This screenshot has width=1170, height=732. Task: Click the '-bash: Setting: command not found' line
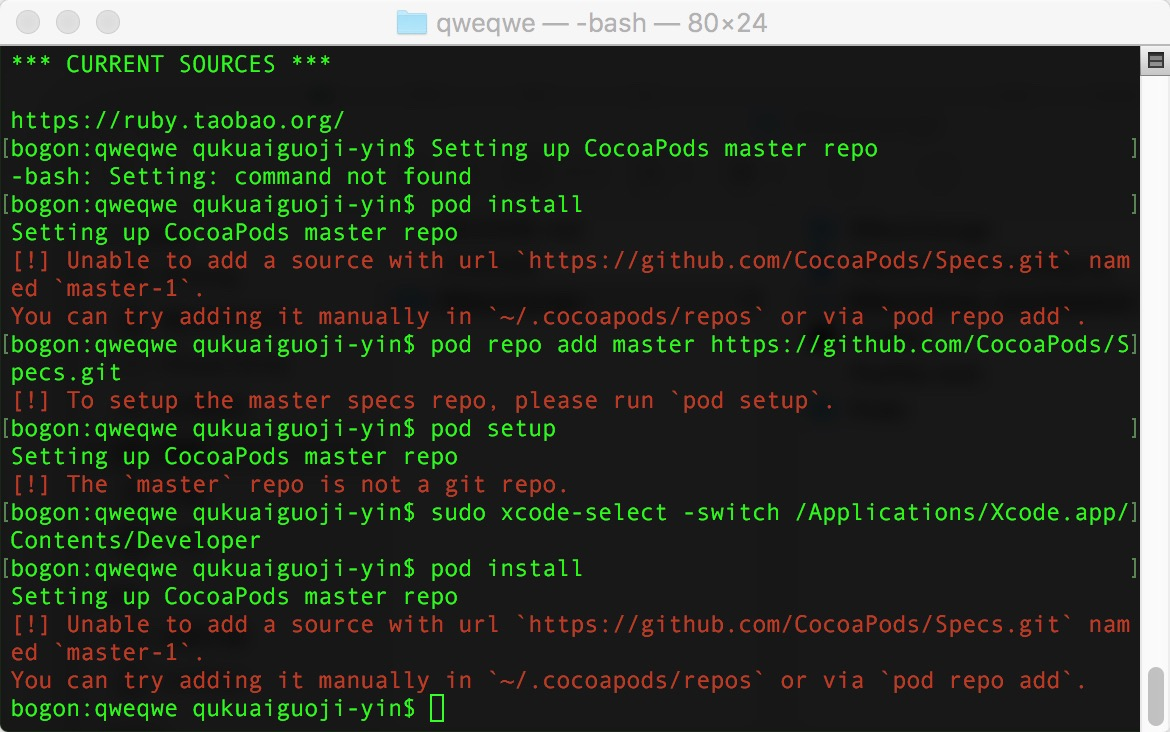pos(241,176)
